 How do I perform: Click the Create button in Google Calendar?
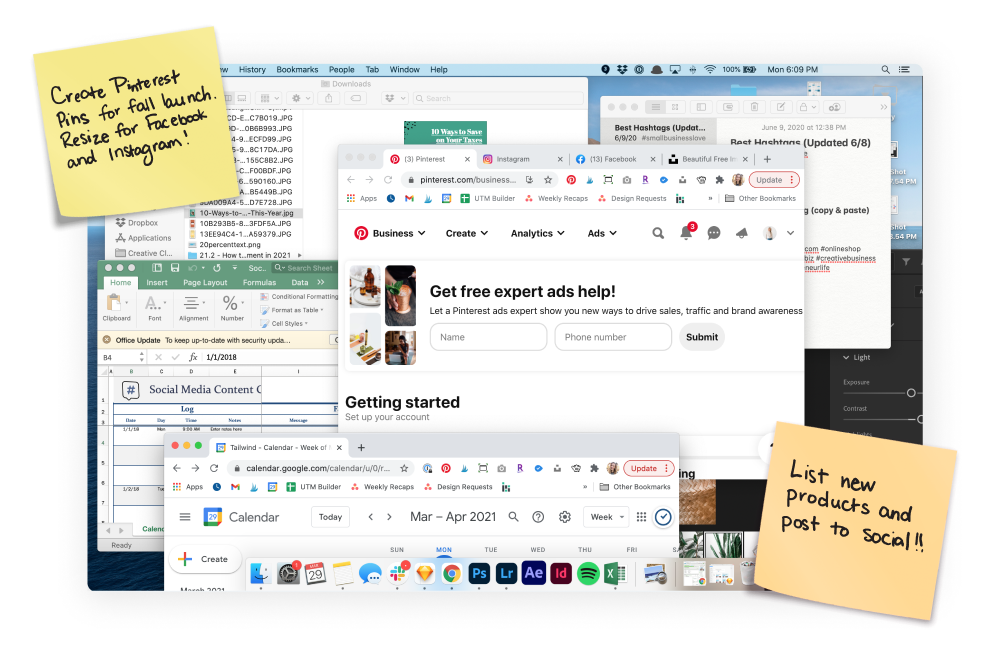(x=205, y=559)
